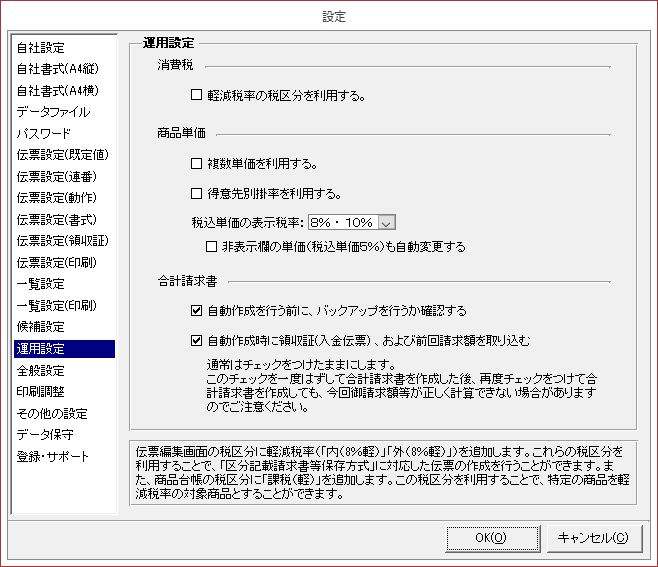Go to データファイル settings

click(53, 112)
